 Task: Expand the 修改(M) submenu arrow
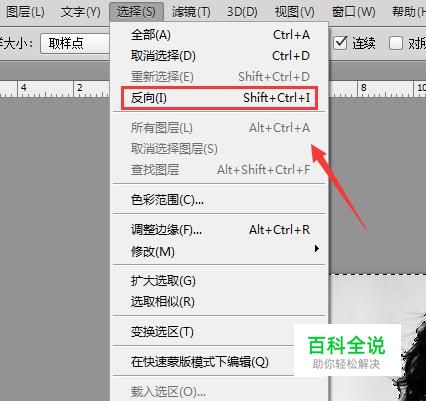pyautogui.click(x=317, y=249)
